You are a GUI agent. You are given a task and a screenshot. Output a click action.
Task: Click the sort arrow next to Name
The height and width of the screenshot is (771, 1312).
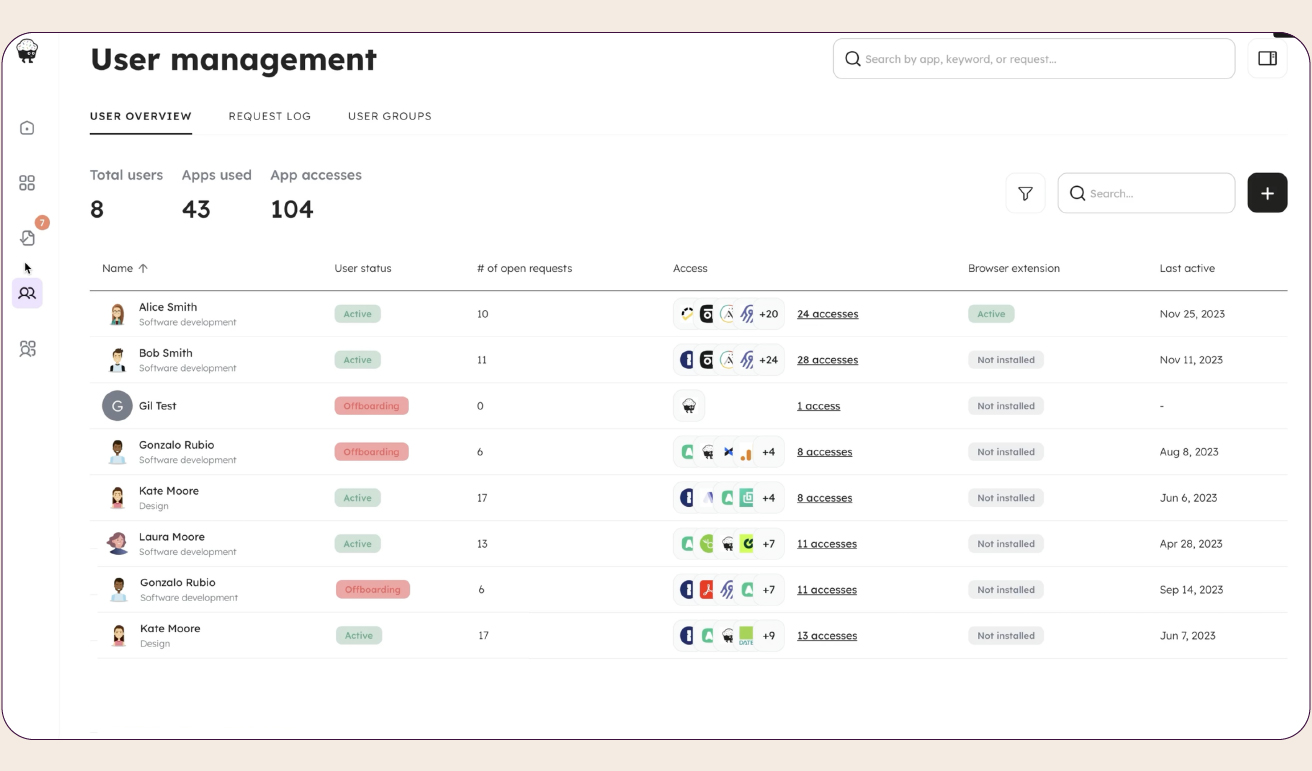(143, 268)
